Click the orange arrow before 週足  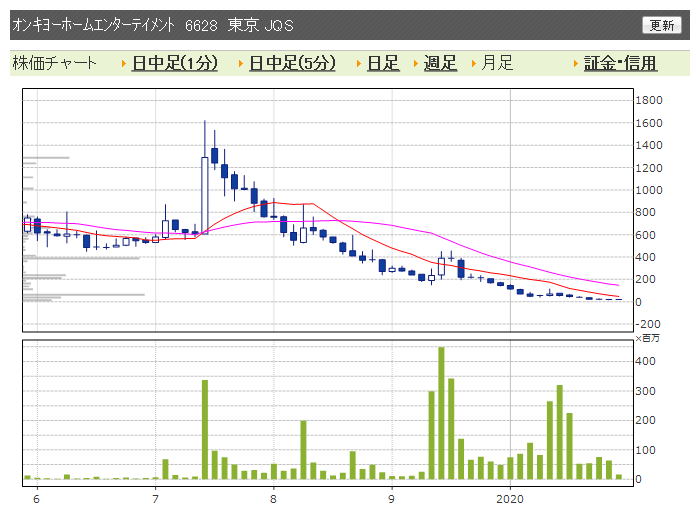416,63
